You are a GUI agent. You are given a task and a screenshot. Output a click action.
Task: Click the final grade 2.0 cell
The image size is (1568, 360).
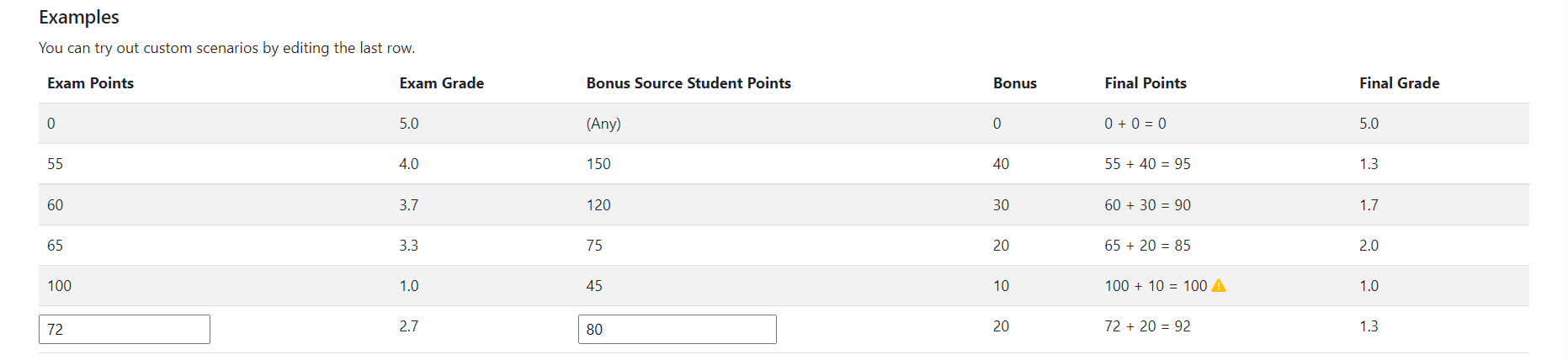click(x=1369, y=246)
